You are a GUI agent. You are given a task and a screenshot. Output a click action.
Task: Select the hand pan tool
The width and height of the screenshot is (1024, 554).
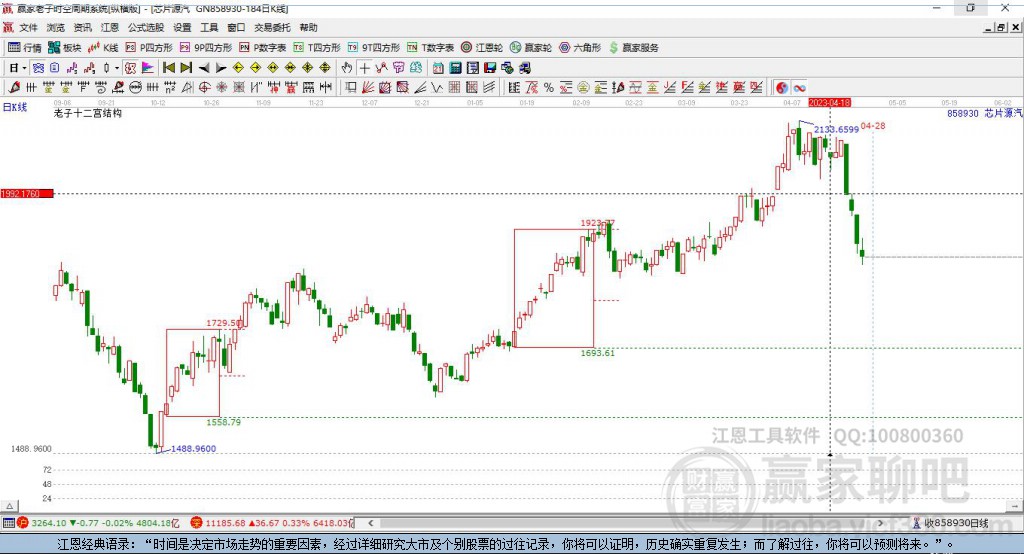click(x=347, y=68)
